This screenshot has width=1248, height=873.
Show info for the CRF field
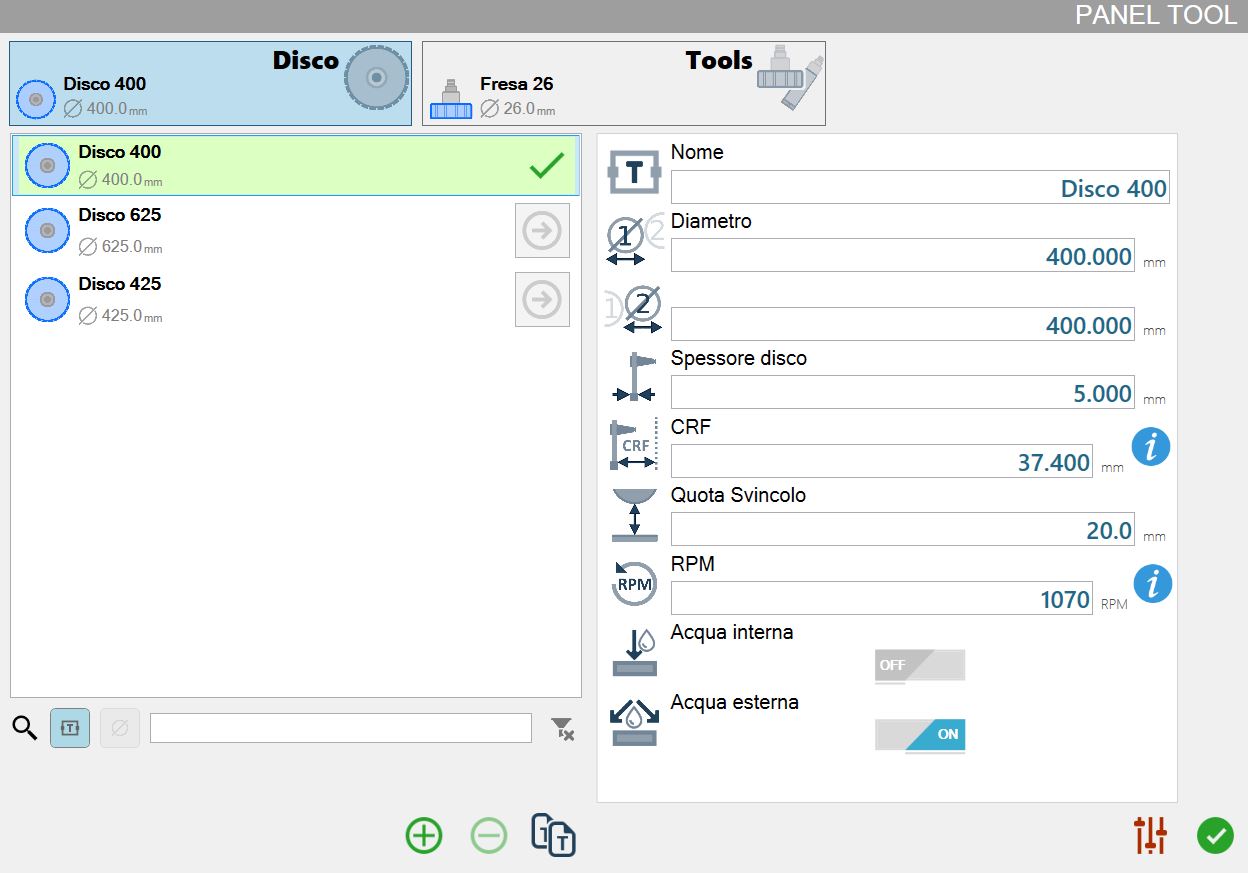click(1151, 446)
